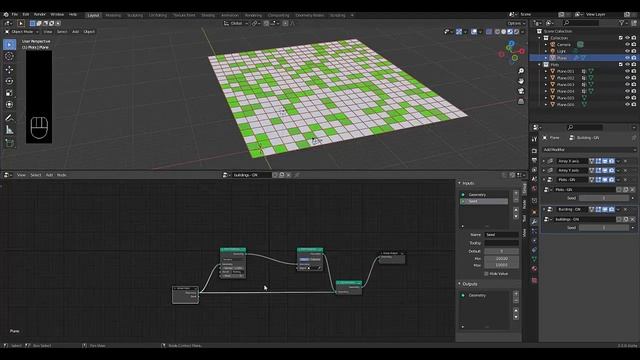
Task: Collapse the Plots collection tree
Action: pos(540,64)
